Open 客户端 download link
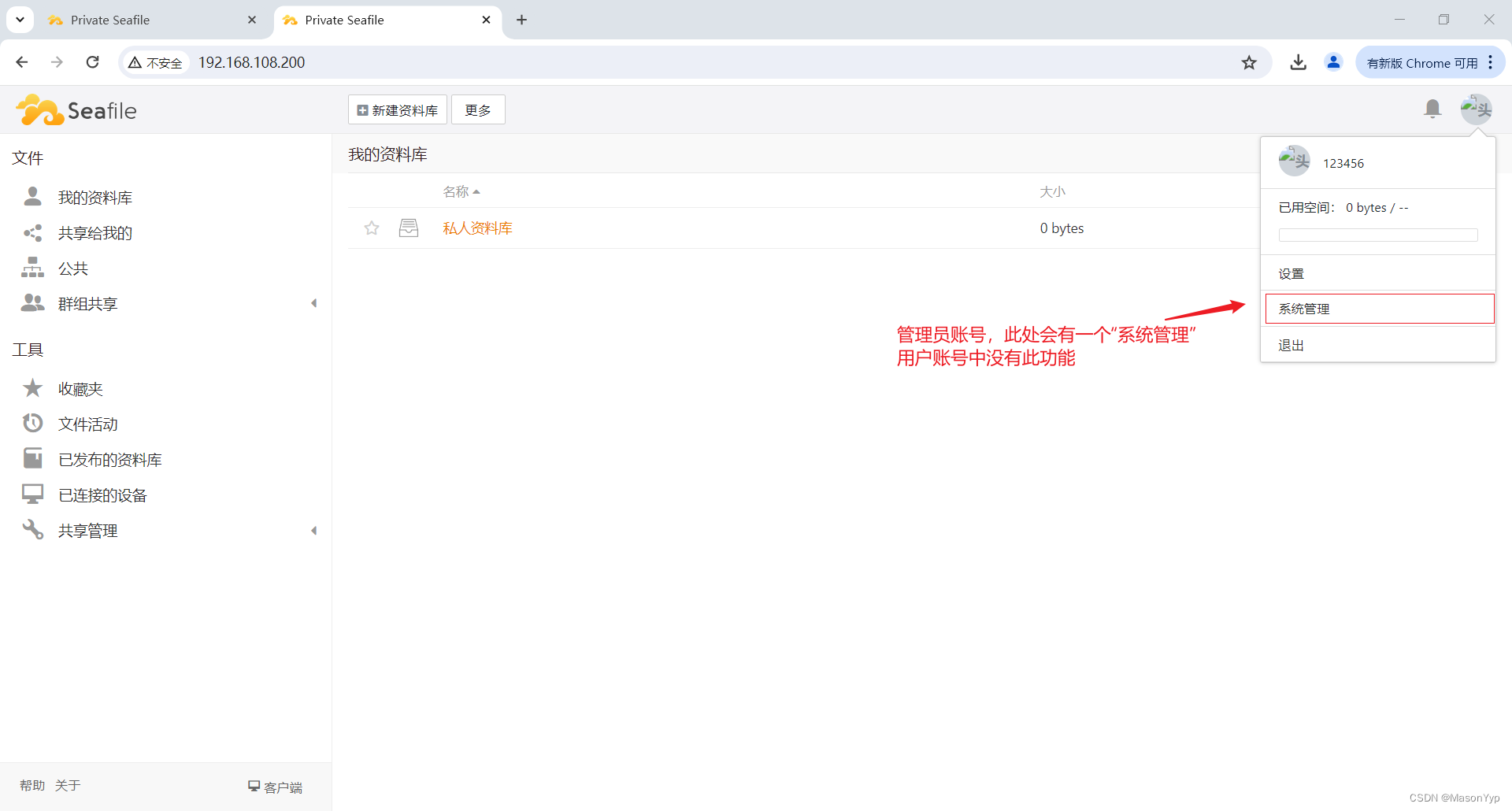Screen dimensions: 1512x811 pos(275,787)
